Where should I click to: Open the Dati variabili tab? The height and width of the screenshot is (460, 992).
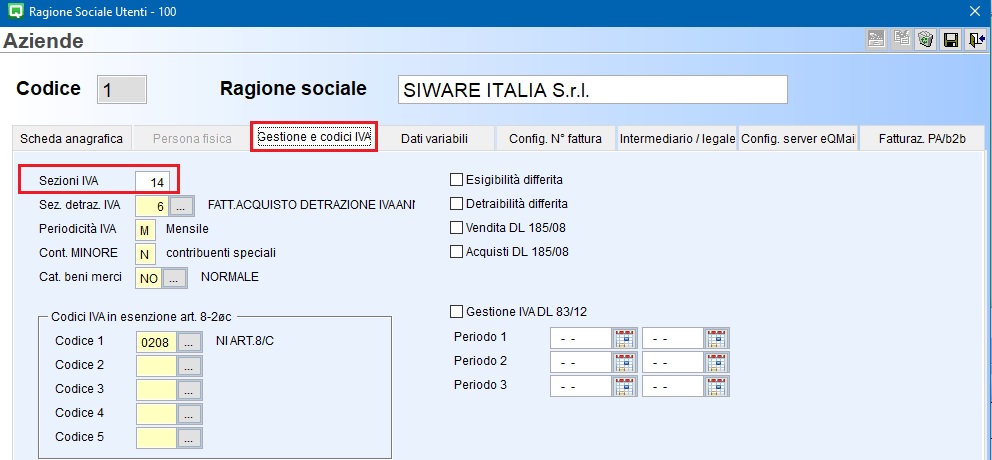coord(434,139)
